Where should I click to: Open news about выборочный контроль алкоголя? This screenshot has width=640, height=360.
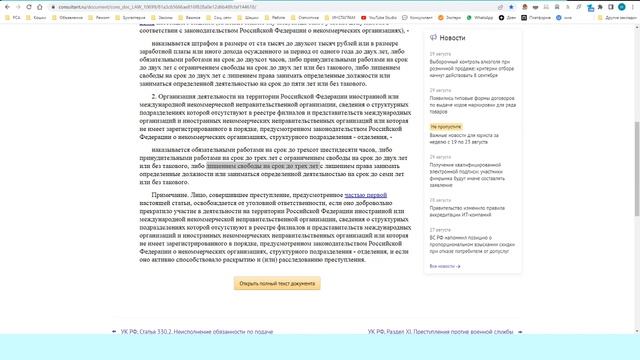[x=472, y=69]
